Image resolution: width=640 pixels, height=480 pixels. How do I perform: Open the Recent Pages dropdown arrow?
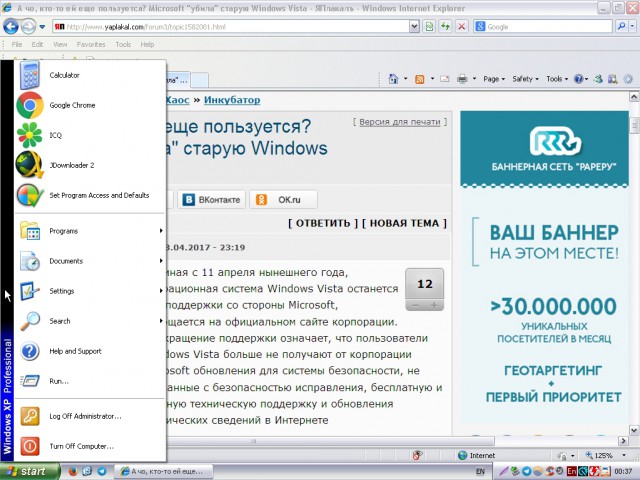42,27
